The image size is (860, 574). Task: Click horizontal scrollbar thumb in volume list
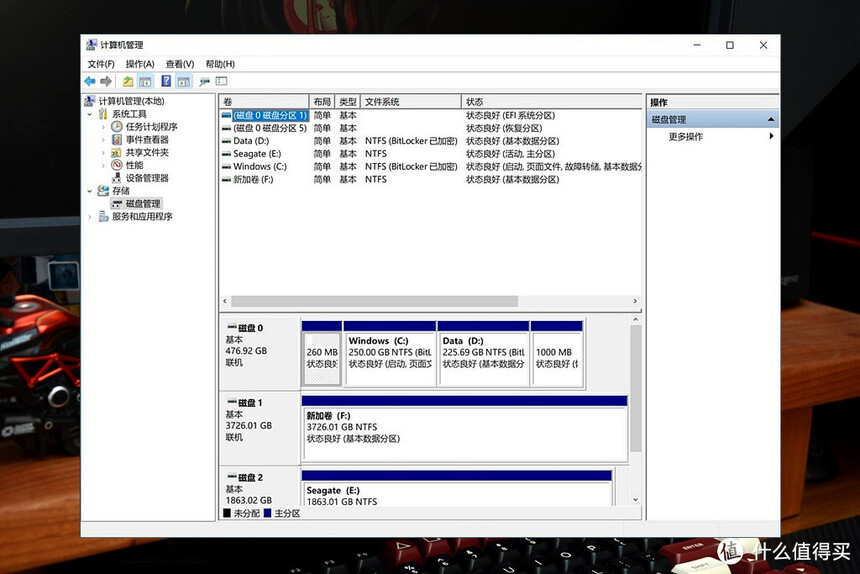click(375, 301)
